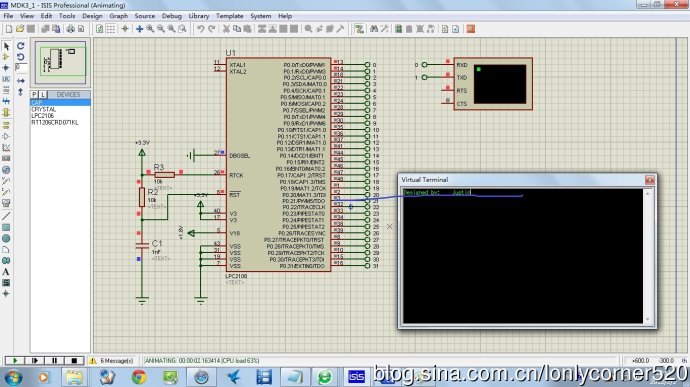
Task: Open the 6 Message(s) warning log
Action: [112, 361]
